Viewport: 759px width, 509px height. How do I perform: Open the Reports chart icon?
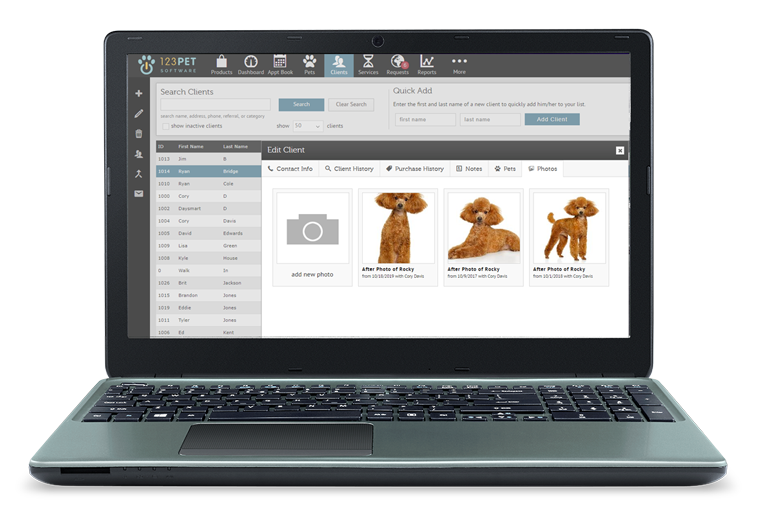pos(427,64)
